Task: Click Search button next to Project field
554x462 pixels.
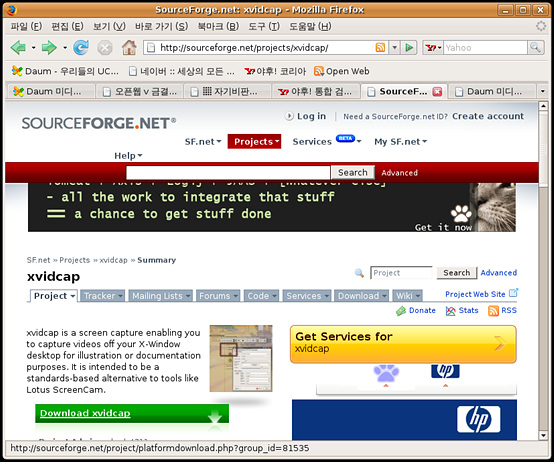Action: click(456, 273)
